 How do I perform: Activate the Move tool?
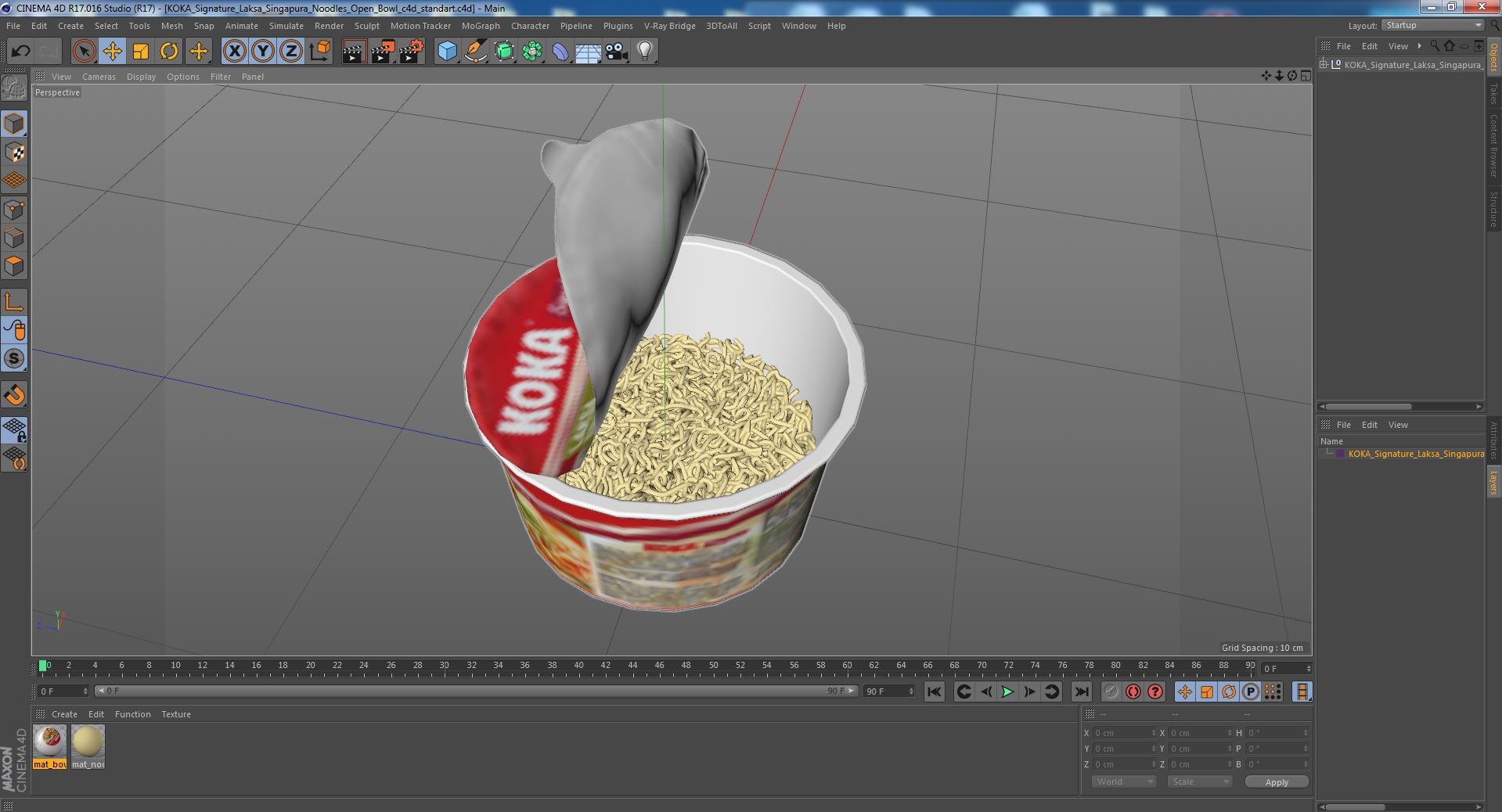[112, 52]
